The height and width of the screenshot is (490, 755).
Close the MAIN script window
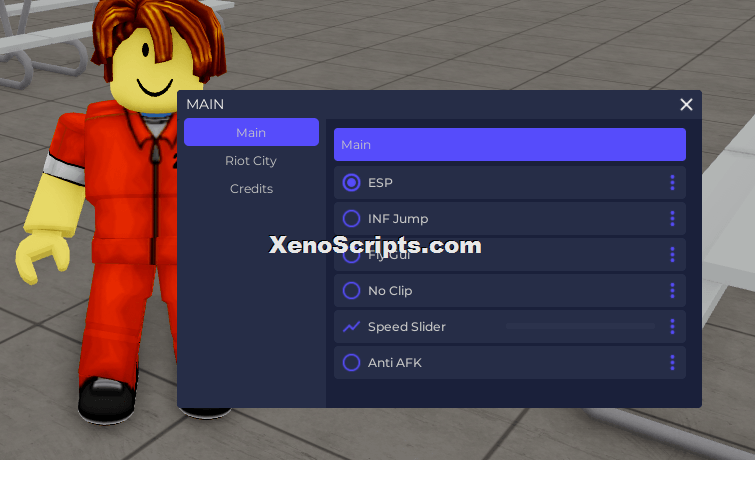[x=686, y=104]
